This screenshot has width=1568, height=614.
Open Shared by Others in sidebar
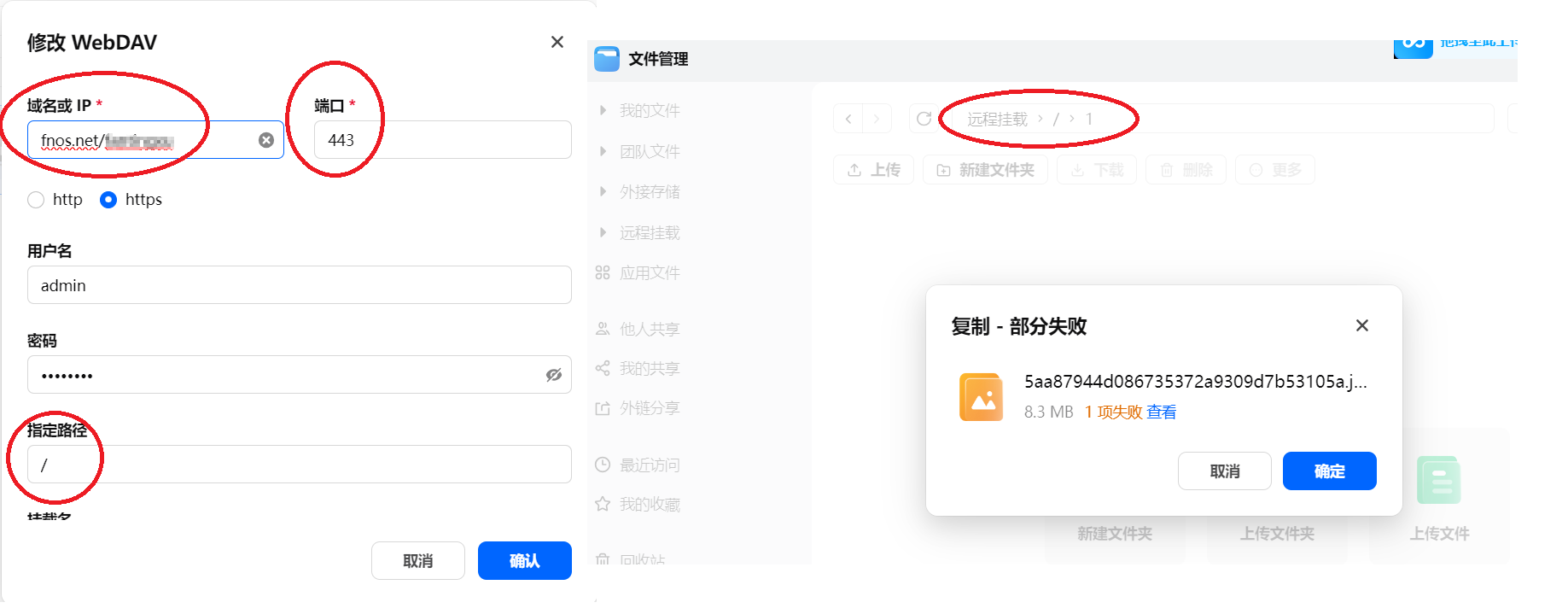point(650,329)
